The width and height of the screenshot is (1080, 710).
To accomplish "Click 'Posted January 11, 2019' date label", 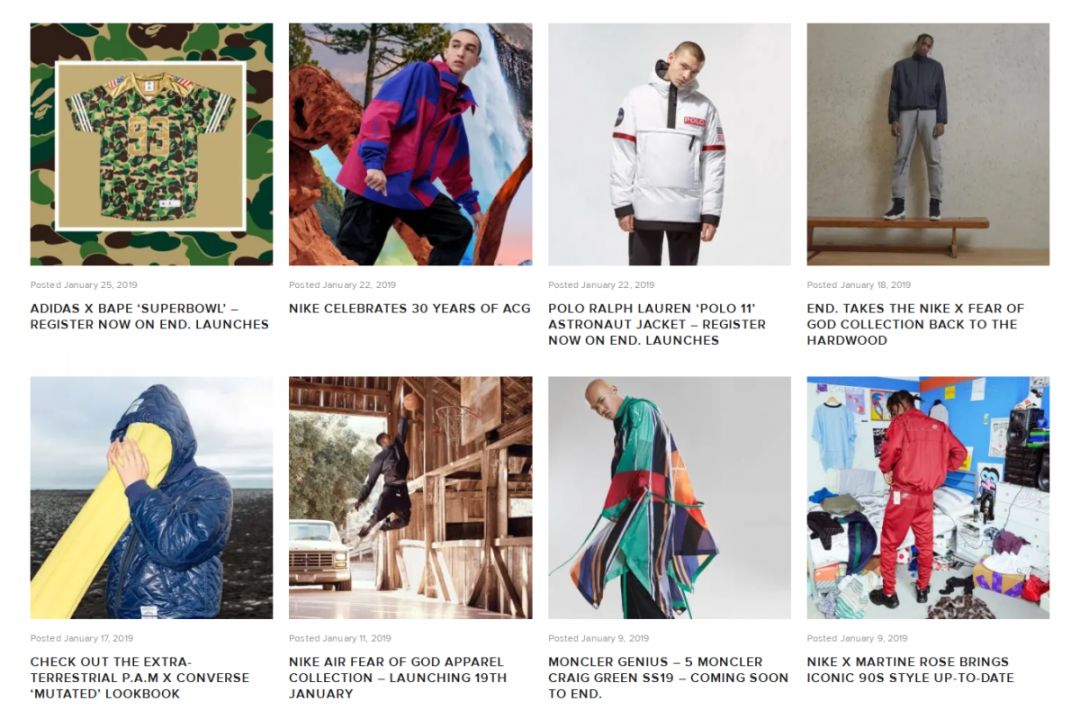I will pyautogui.click(x=340, y=638).
